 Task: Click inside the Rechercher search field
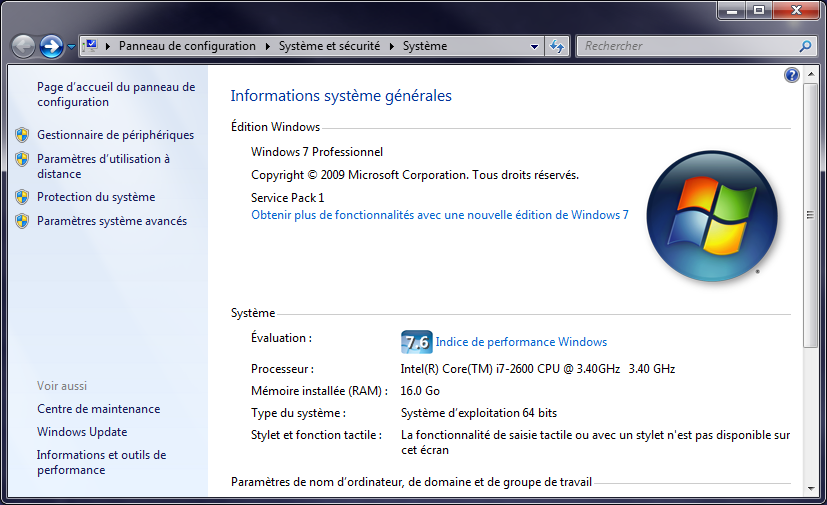pyautogui.click(x=685, y=46)
